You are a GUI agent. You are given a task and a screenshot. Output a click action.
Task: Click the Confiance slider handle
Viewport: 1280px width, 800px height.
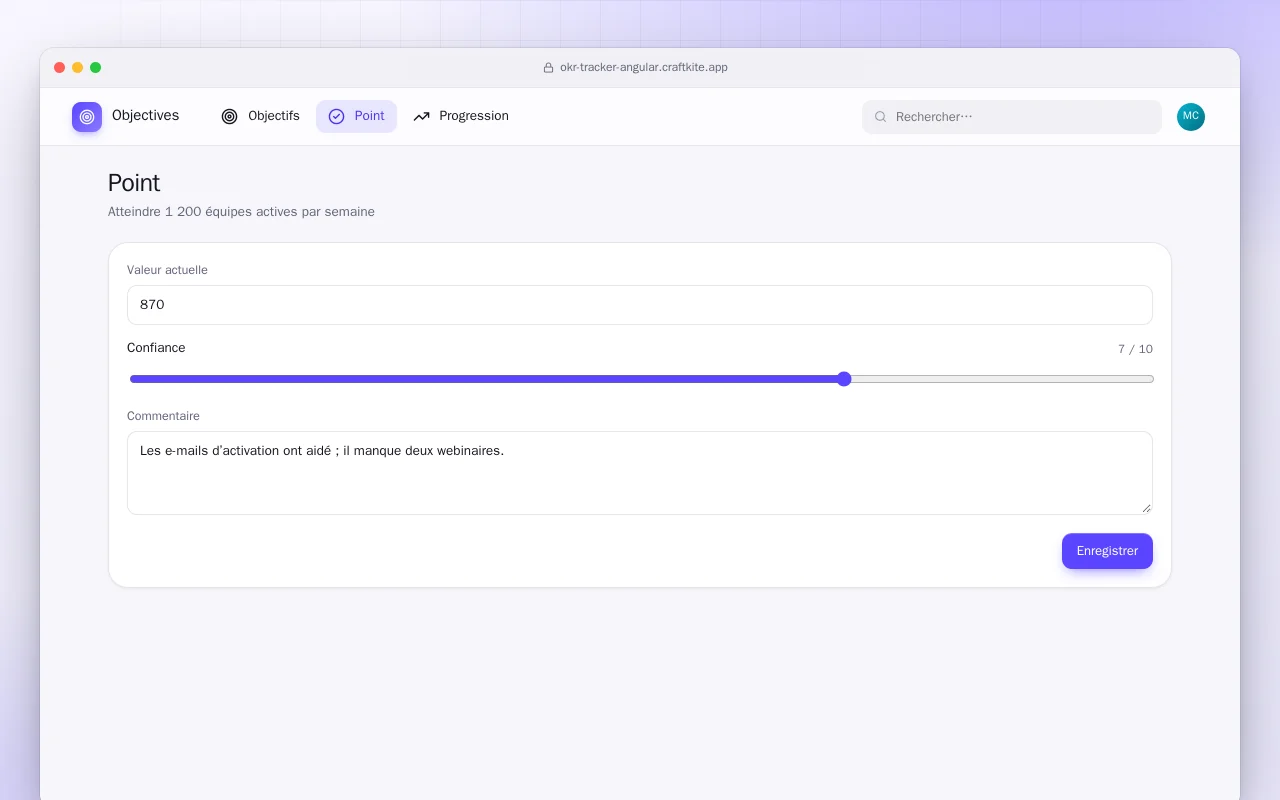point(844,379)
